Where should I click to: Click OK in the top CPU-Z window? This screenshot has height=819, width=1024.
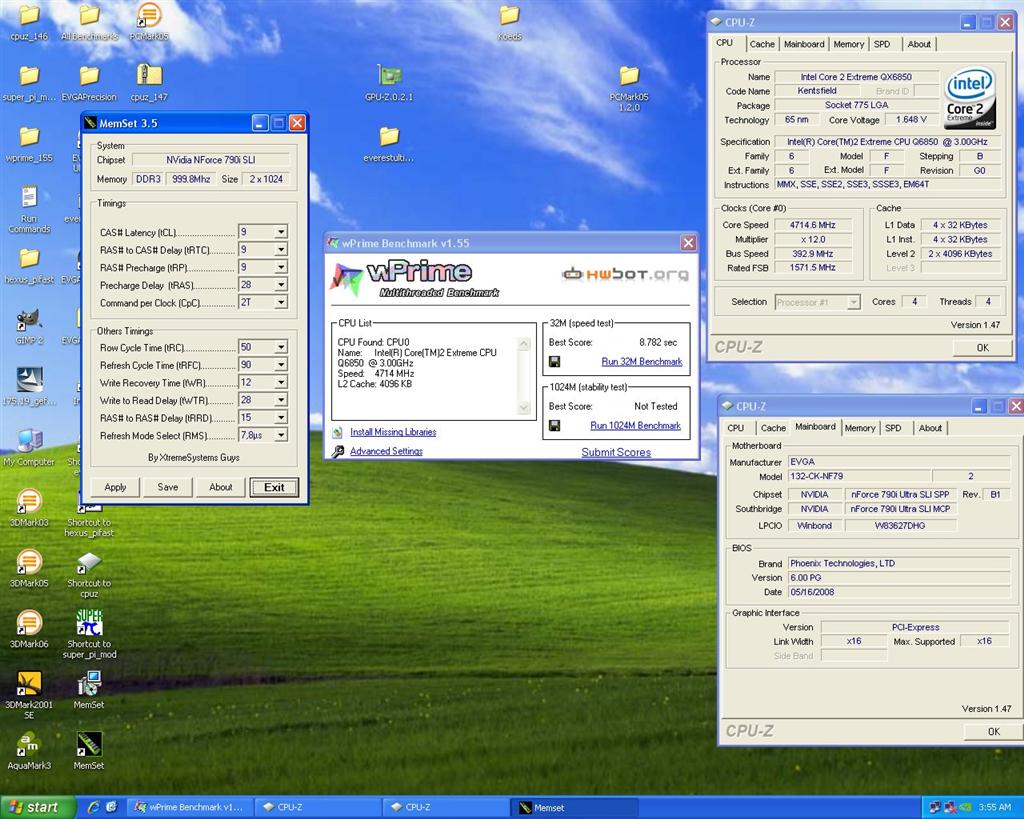tap(982, 347)
